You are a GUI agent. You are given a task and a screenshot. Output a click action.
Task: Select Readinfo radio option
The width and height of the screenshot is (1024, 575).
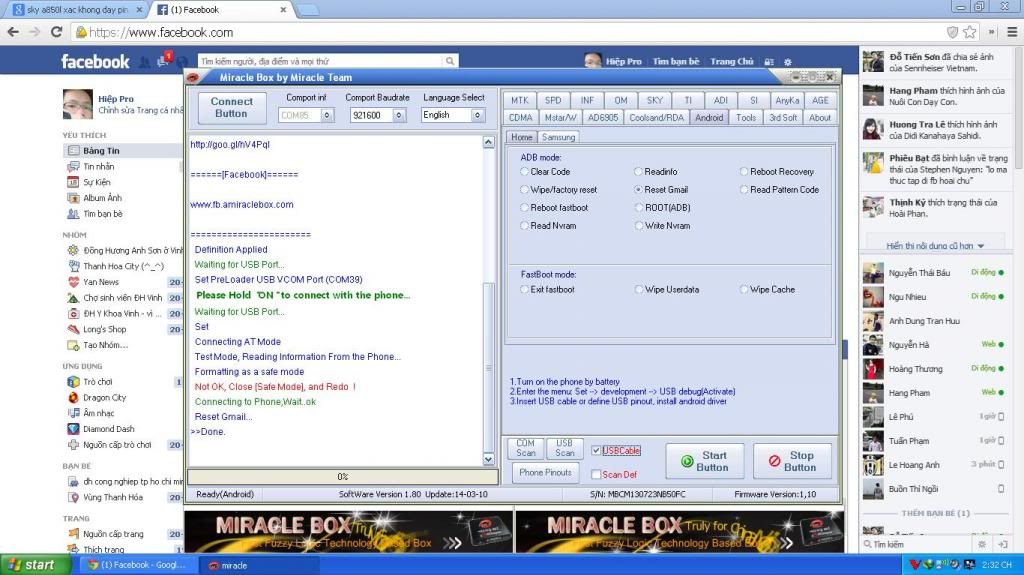pos(639,172)
